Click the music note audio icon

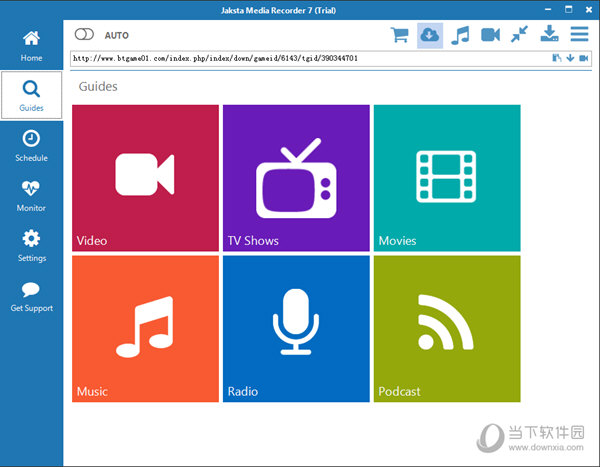coord(460,35)
